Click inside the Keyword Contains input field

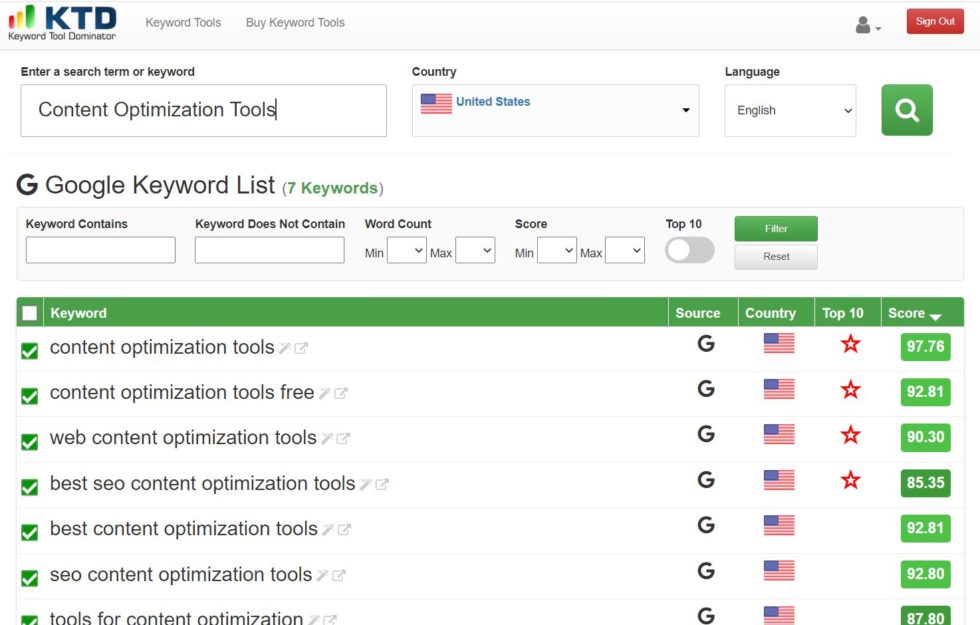(x=100, y=250)
